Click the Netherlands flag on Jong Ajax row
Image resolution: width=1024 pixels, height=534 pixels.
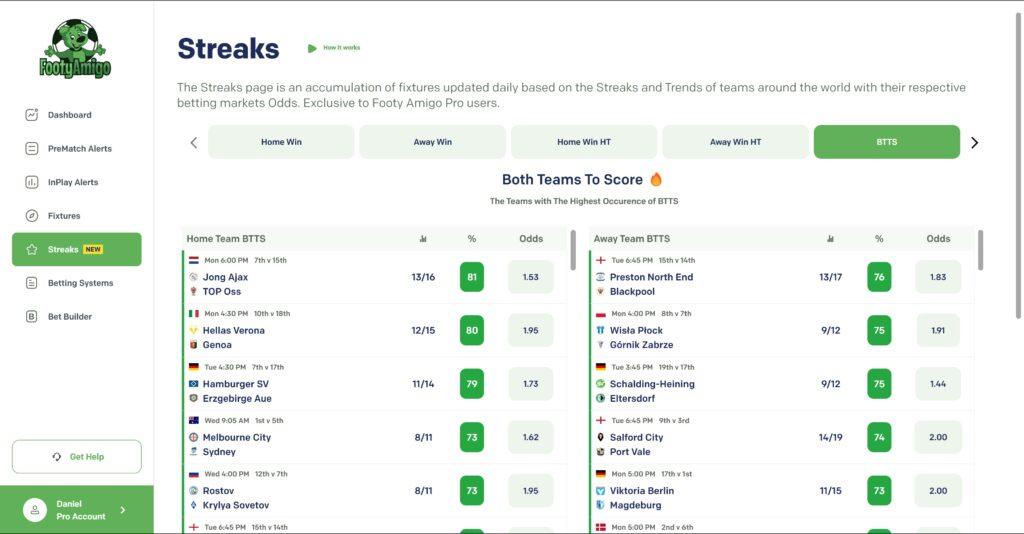pyautogui.click(x=194, y=260)
